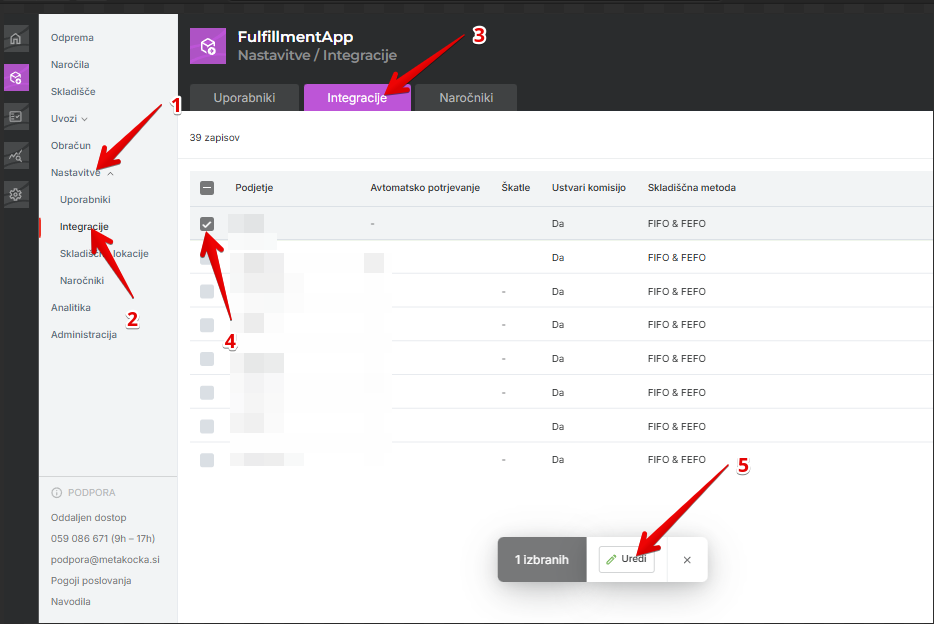Open the task list icon in left rail
Image resolution: width=934 pixels, height=624 pixels.
tap(16, 117)
